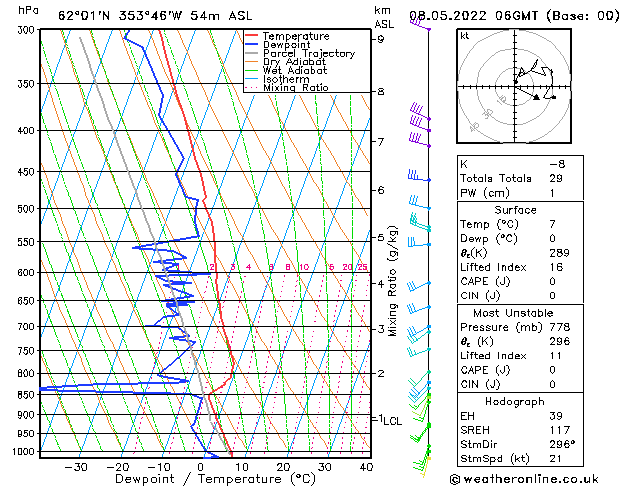
Task: Click the 9 km altitude label
Action: 380,39
